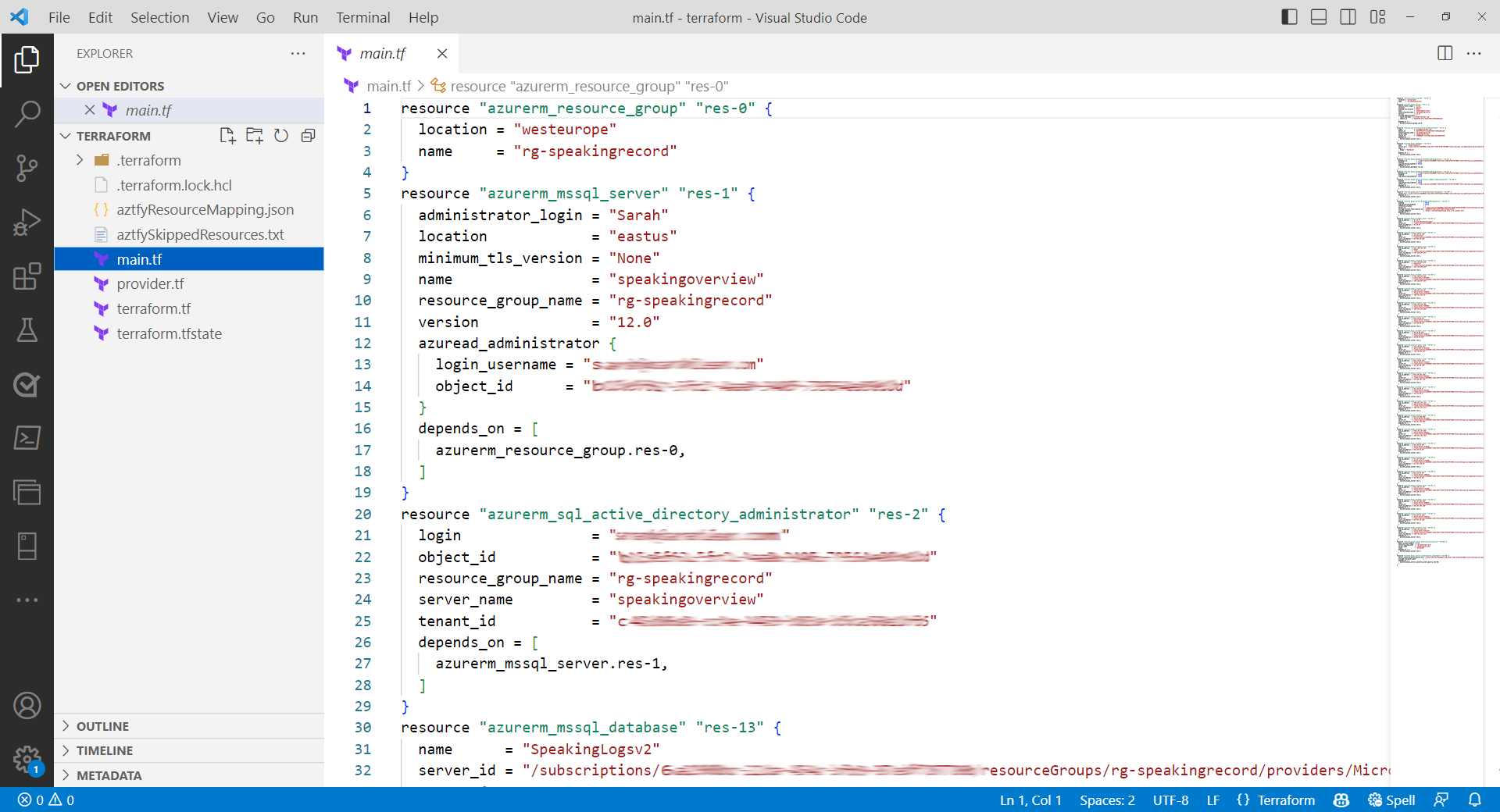Screen dimensions: 1500x812
Task: Open the Manage settings gear
Action: (27, 759)
